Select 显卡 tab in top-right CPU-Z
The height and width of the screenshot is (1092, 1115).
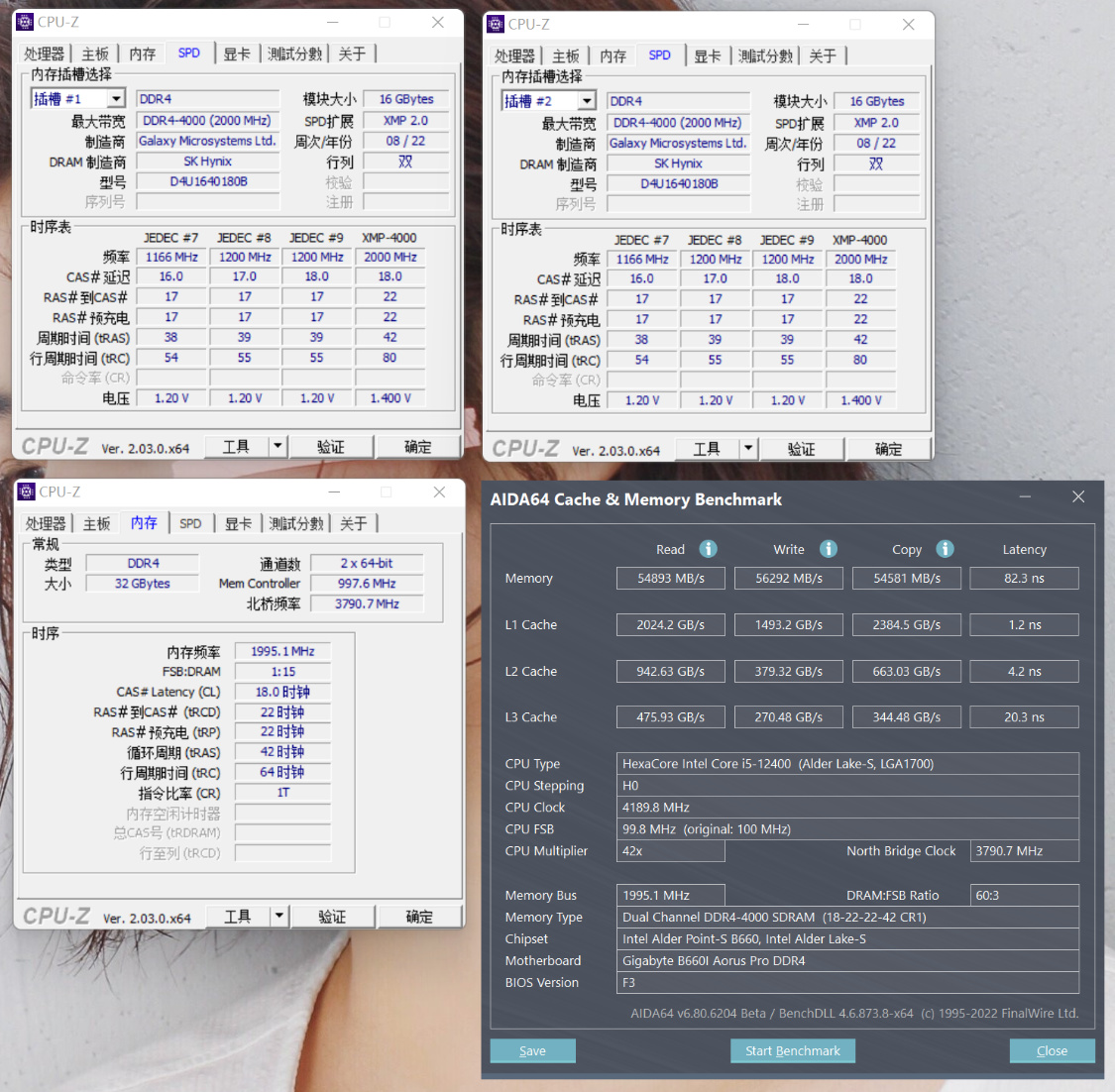[708, 56]
